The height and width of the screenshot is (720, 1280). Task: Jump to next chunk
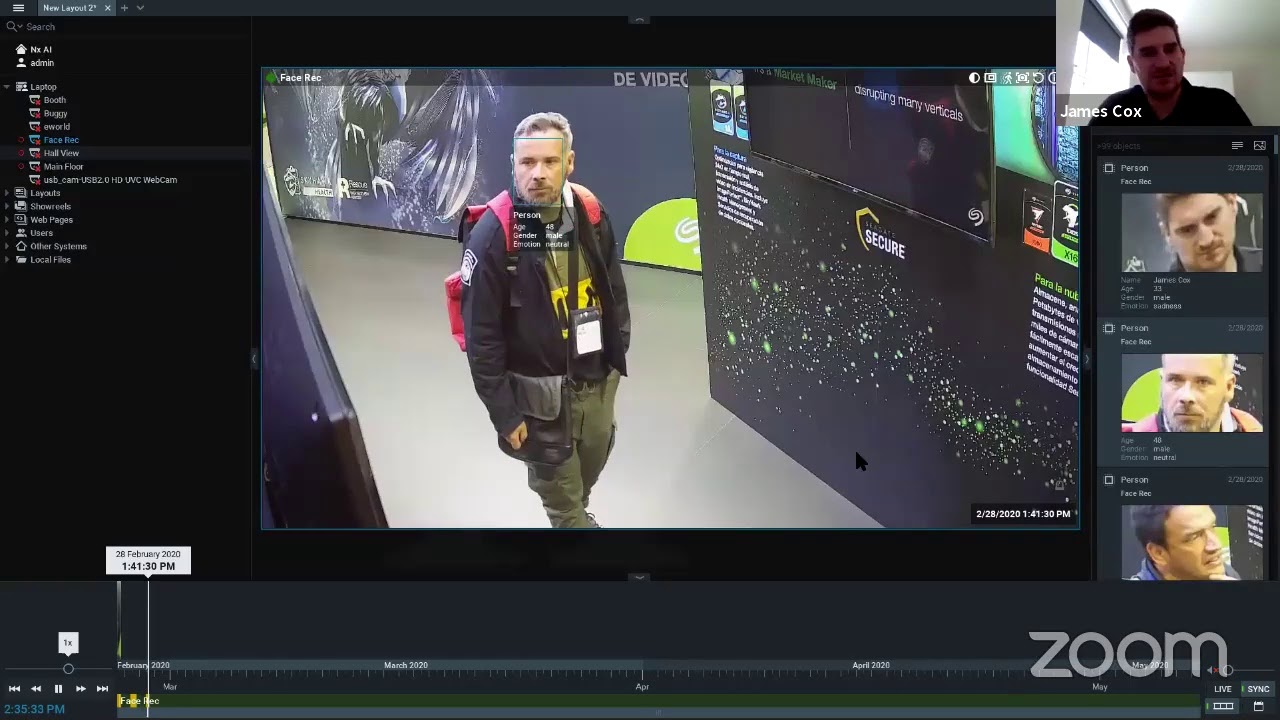tap(102, 689)
